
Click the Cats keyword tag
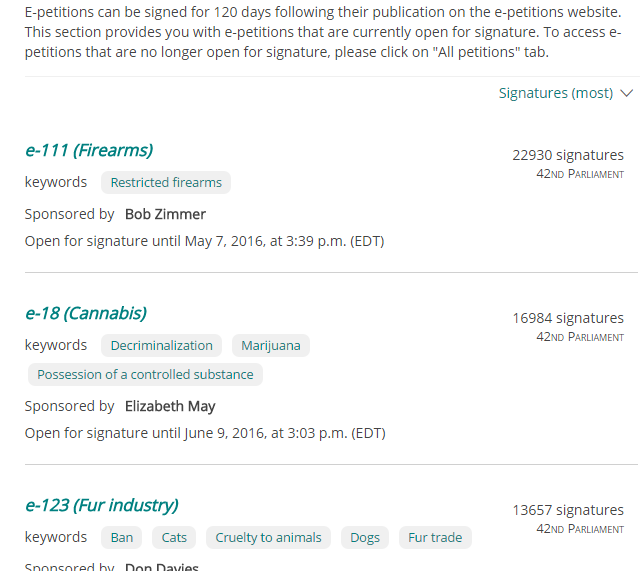pos(175,538)
